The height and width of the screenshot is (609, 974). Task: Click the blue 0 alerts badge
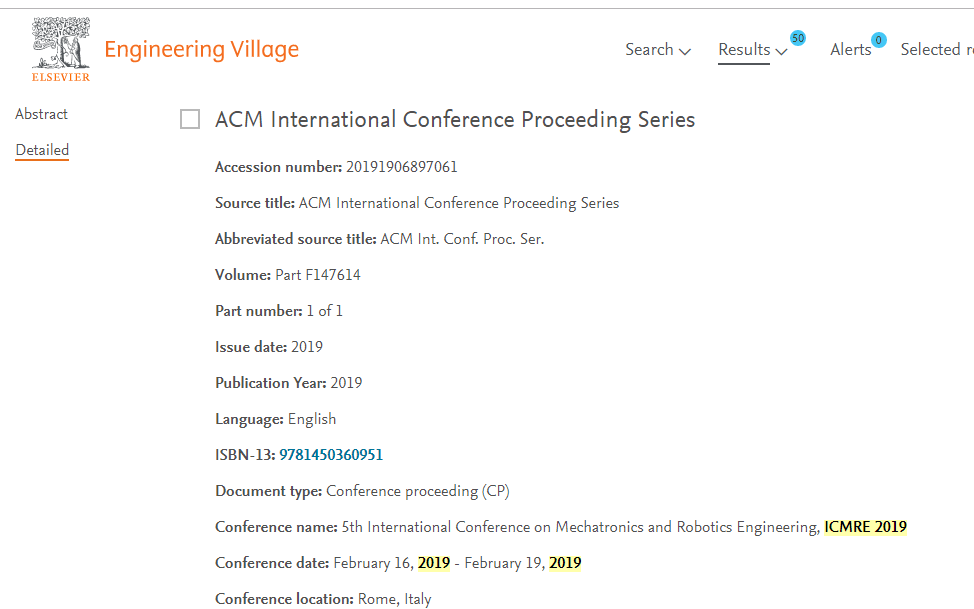[878, 40]
